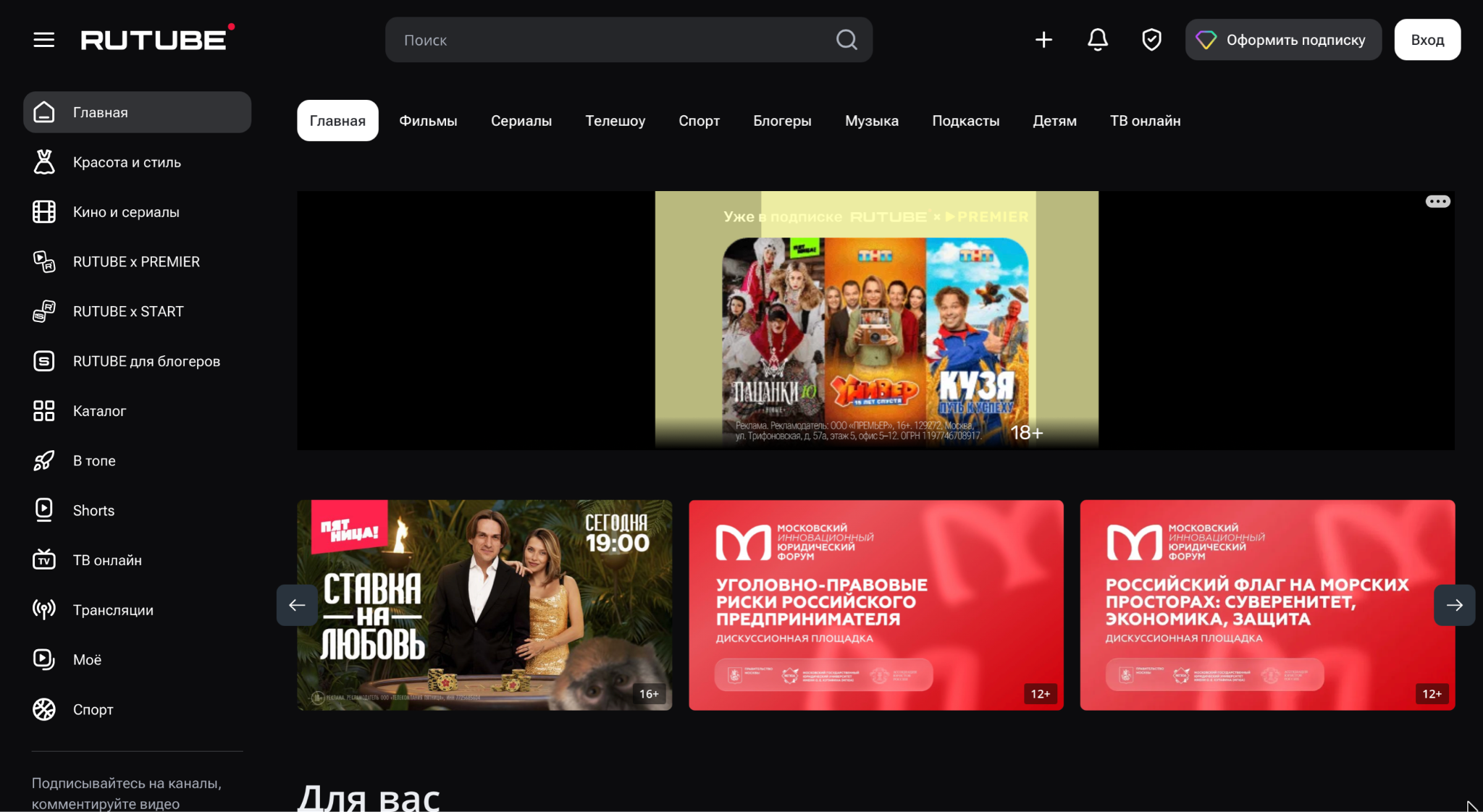Click the Красота и стиль icon
The height and width of the screenshot is (812, 1483).
[x=44, y=162]
